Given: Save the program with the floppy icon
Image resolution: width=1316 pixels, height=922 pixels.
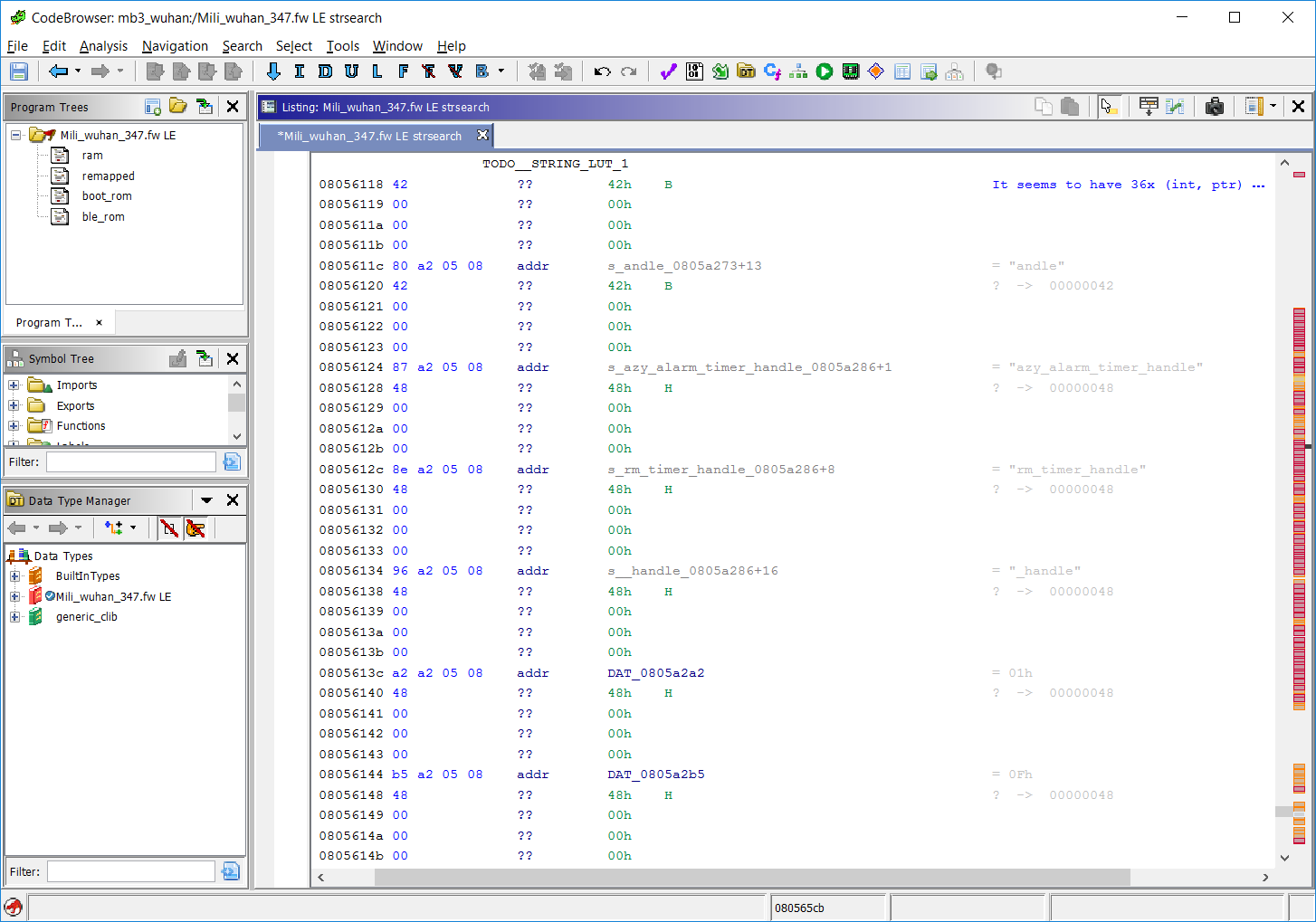Looking at the screenshot, I should tap(19, 71).
